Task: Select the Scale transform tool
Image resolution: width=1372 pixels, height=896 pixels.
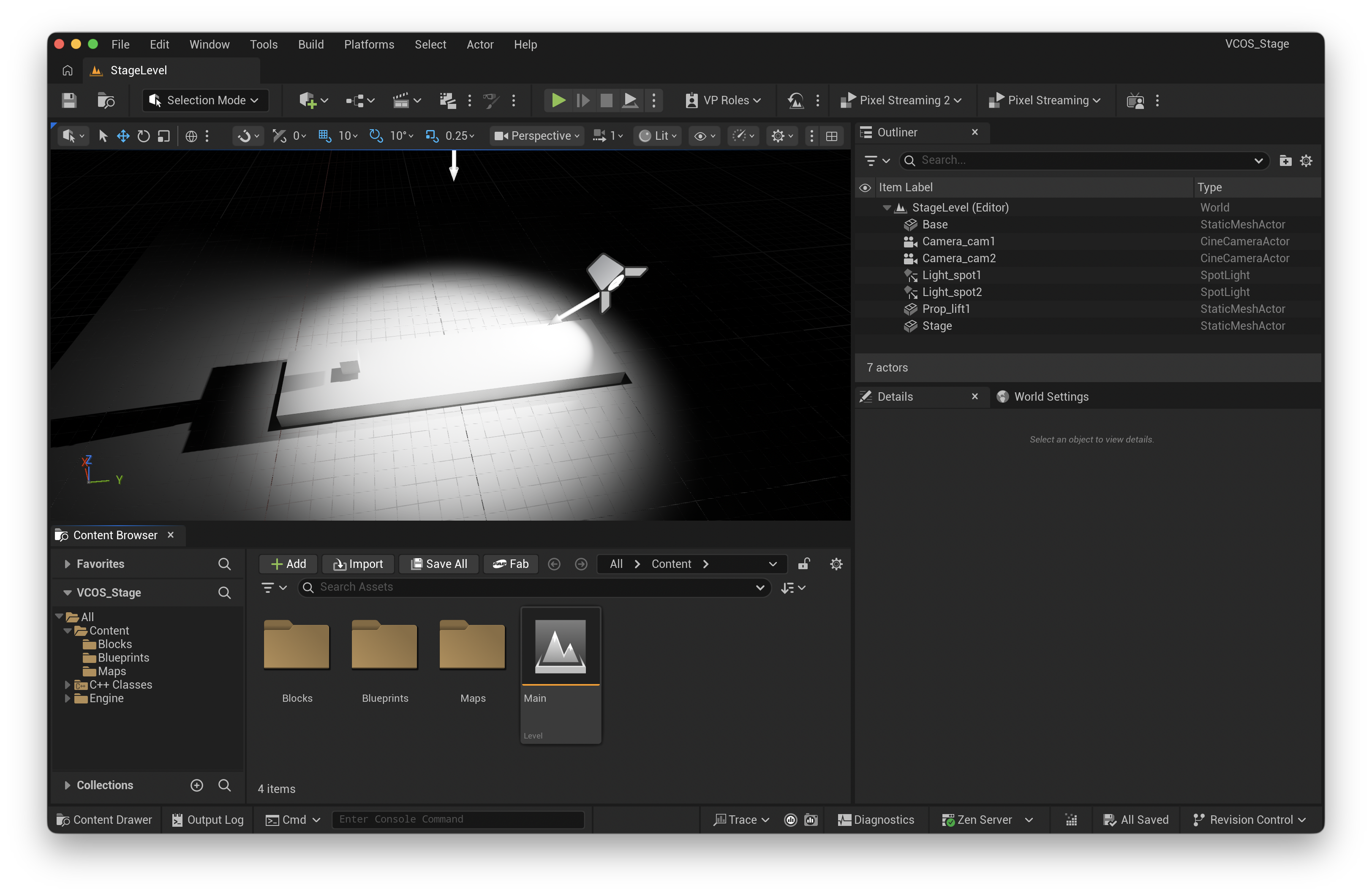Action: (164, 136)
